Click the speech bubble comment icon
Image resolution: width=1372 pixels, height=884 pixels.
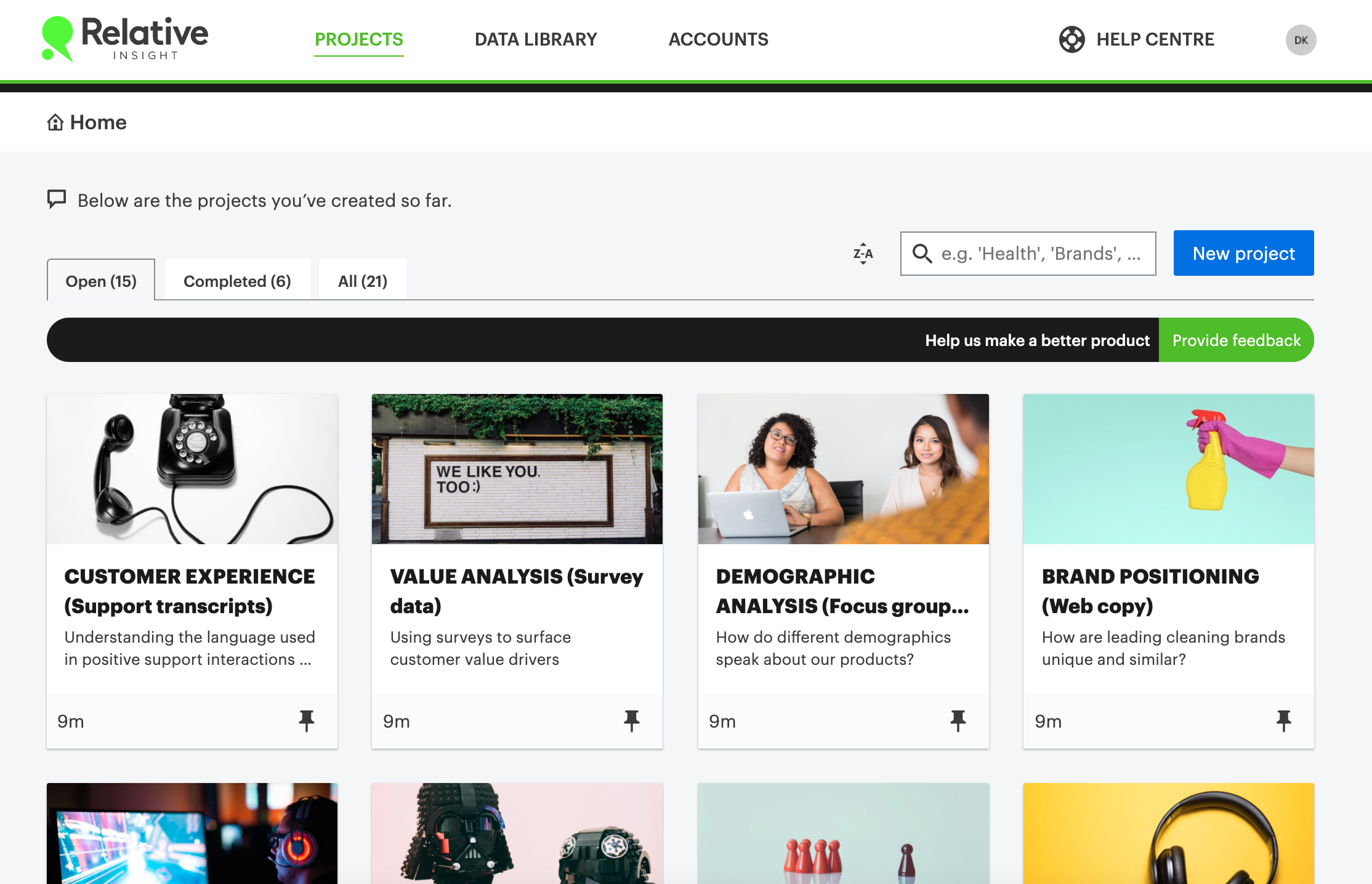(x=57, y=199)
